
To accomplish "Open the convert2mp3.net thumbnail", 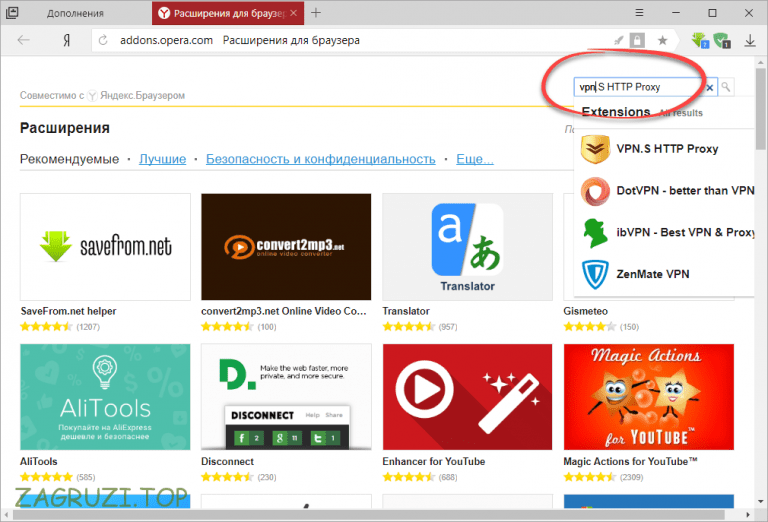I will click(286, 247).
